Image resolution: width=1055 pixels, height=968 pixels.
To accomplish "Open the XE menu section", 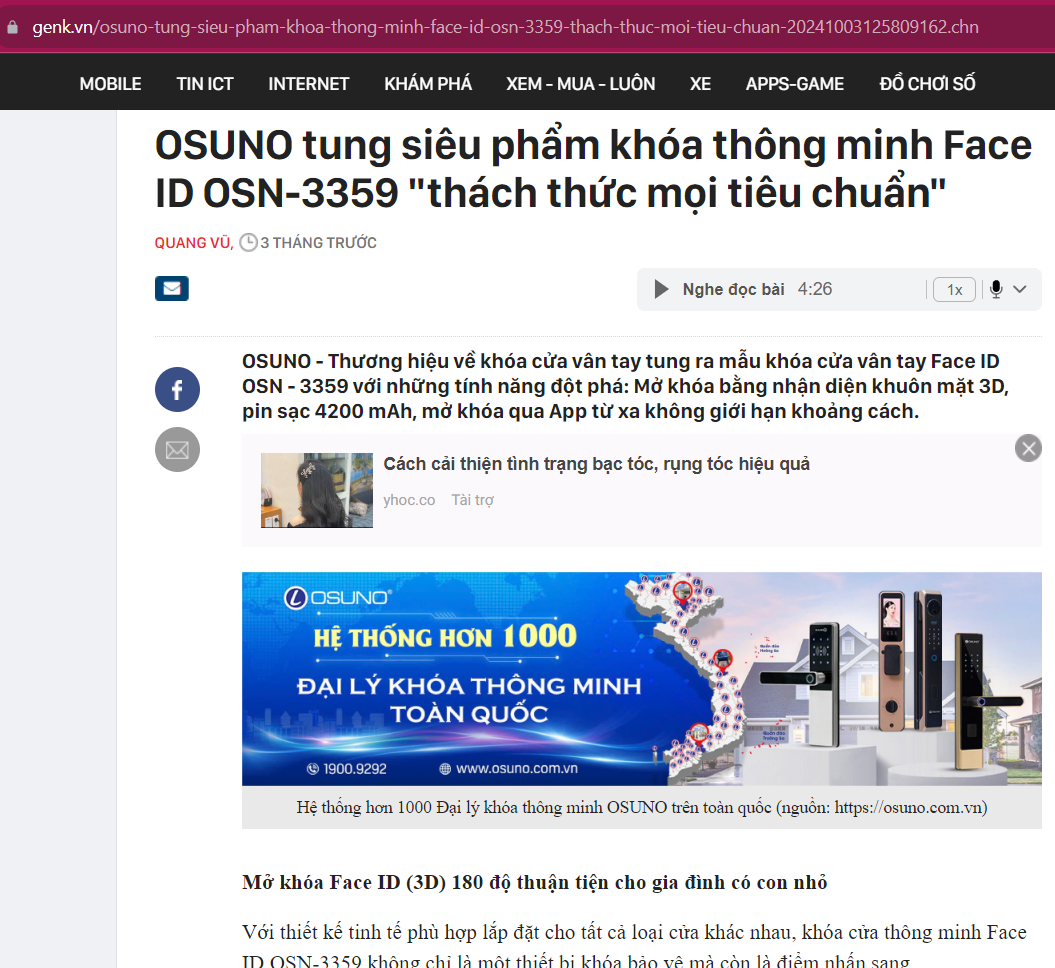I will (x=700, y=84).
